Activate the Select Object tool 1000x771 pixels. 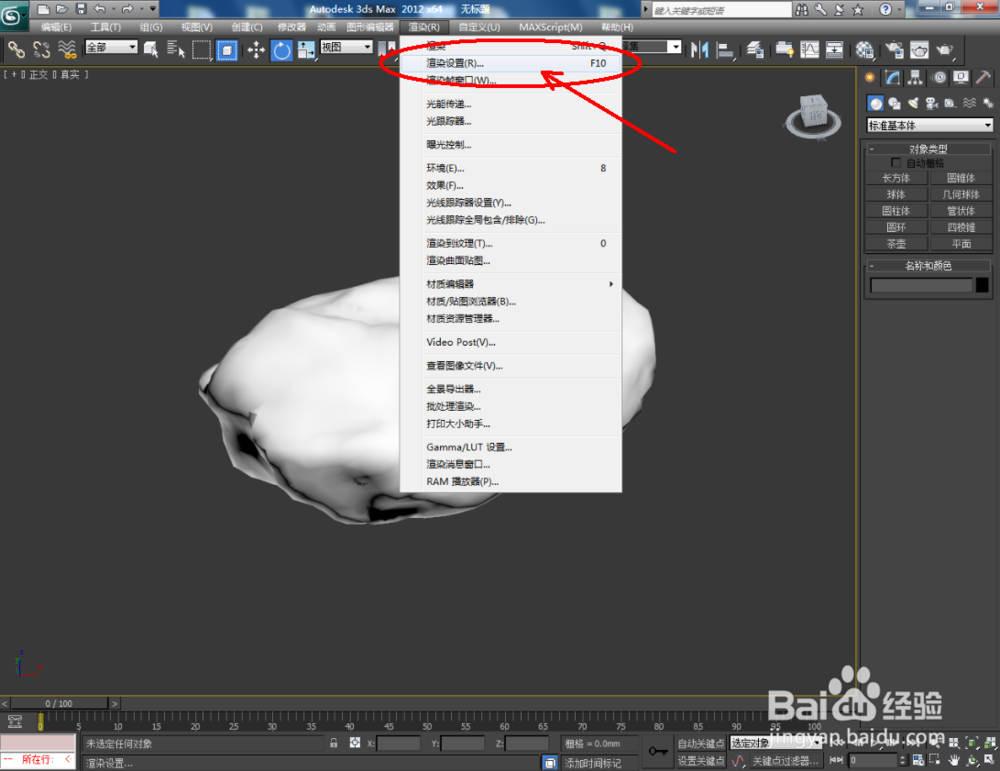(x=151, y=49)
